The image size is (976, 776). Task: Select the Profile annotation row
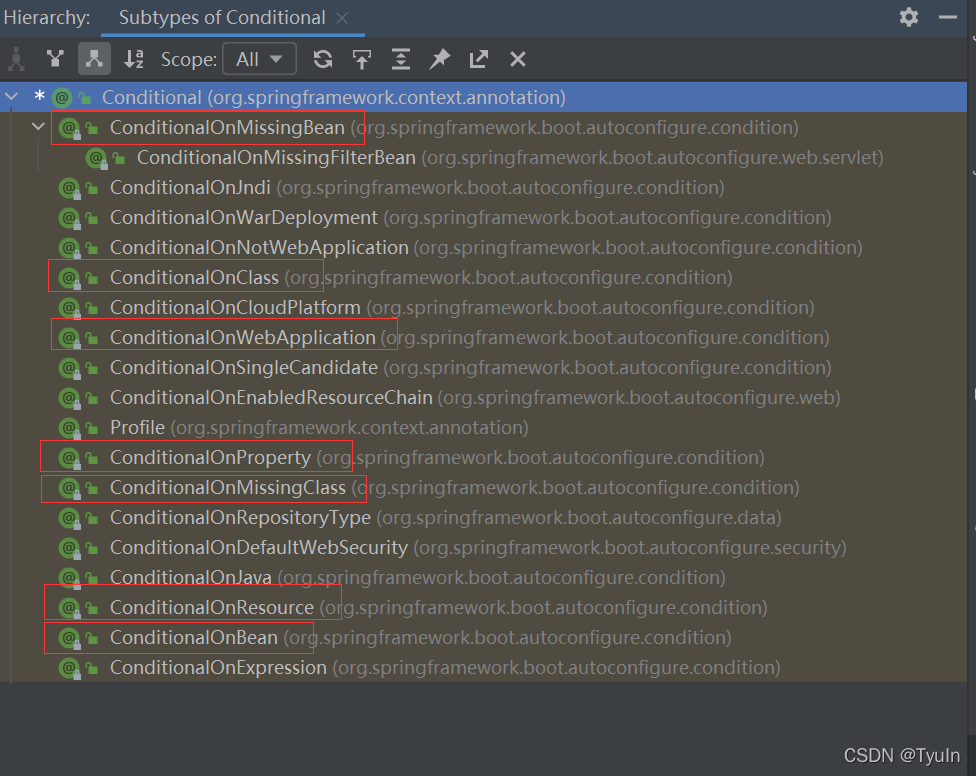click(x=483, y=428)
